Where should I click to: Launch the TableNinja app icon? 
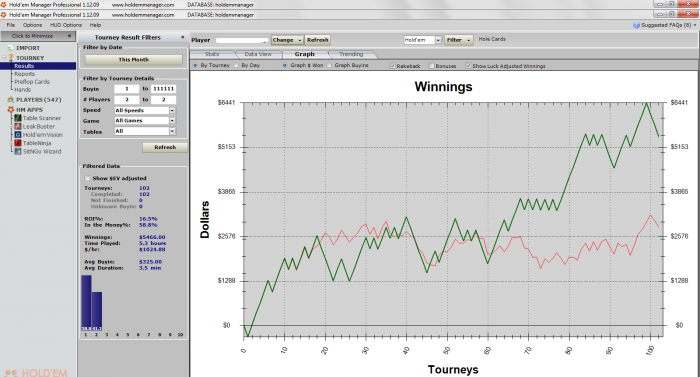point(18,143)
